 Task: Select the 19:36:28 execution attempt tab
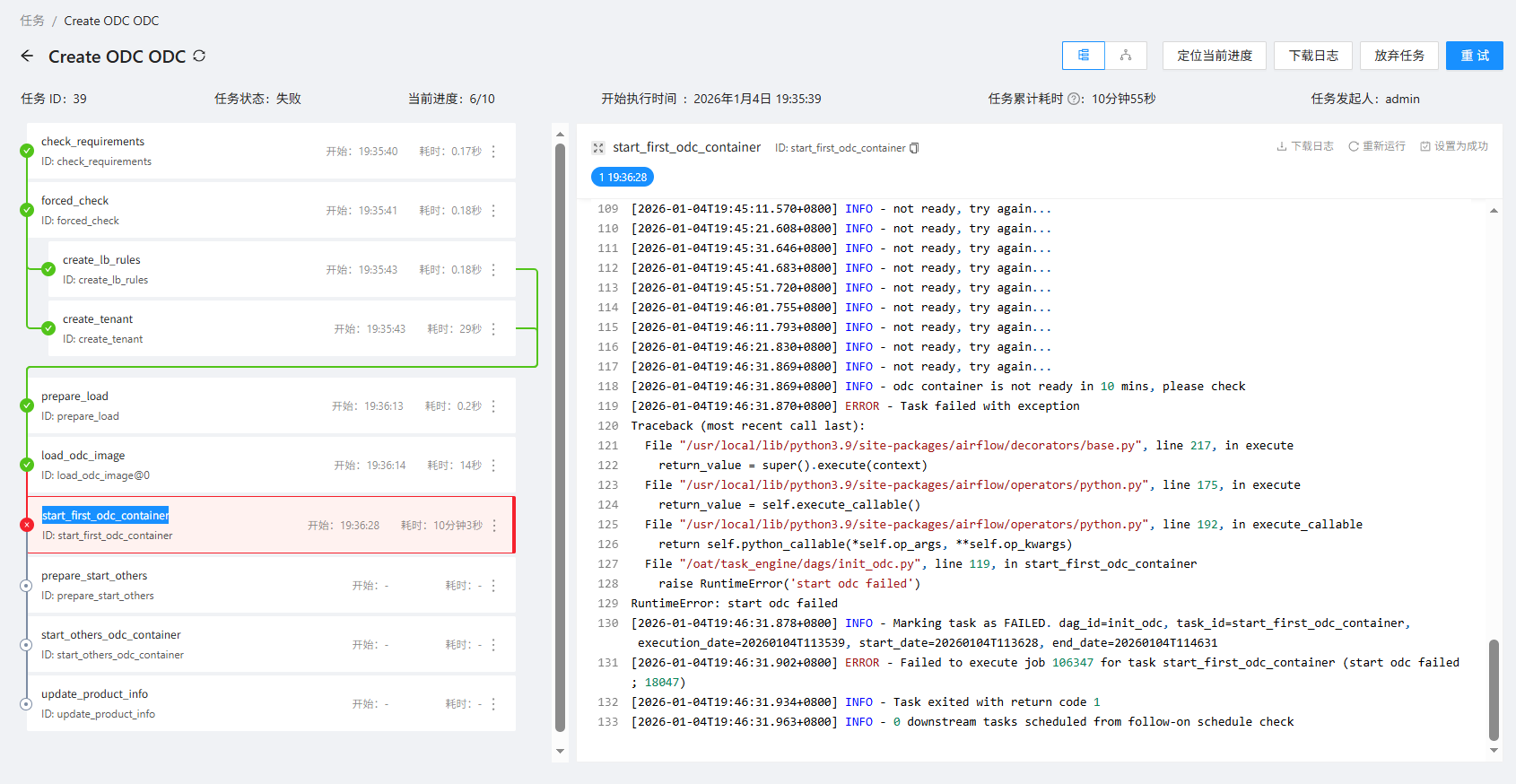[x=623, y=178]
